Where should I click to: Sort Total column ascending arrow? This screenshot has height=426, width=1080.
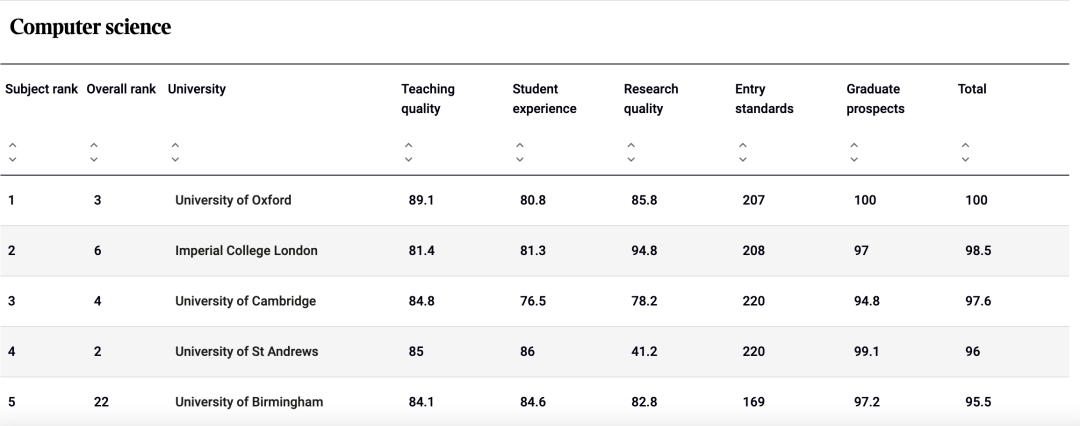[x=965, y=145]
